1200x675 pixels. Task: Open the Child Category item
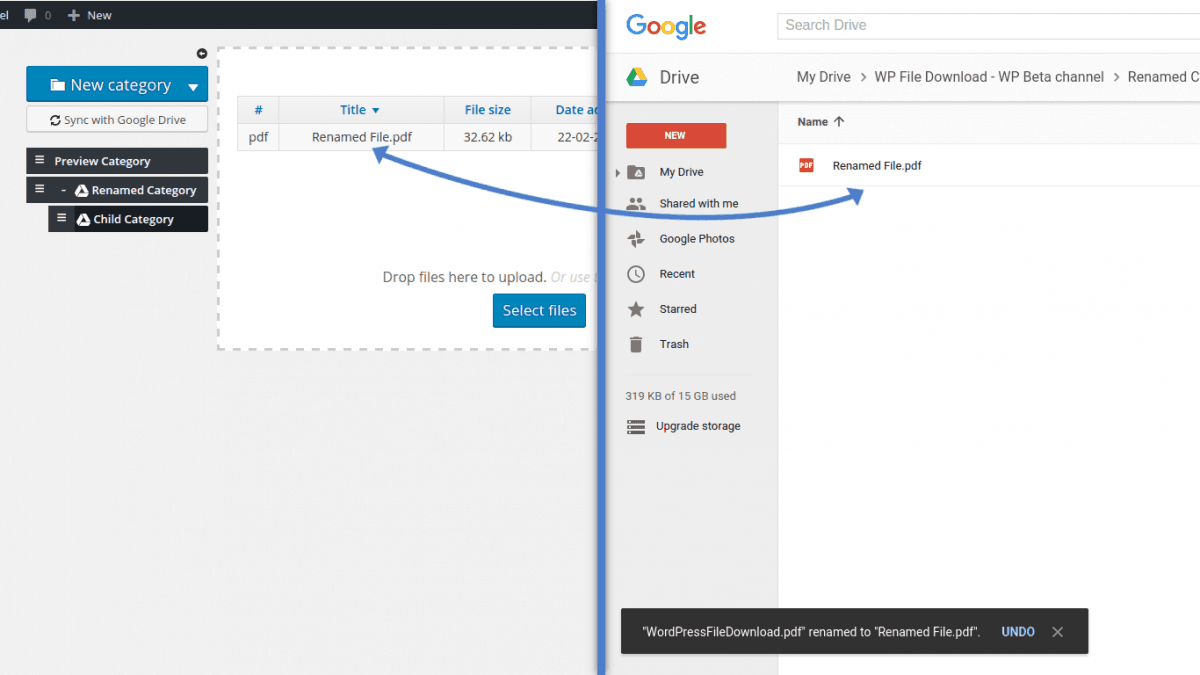(133, 219)
